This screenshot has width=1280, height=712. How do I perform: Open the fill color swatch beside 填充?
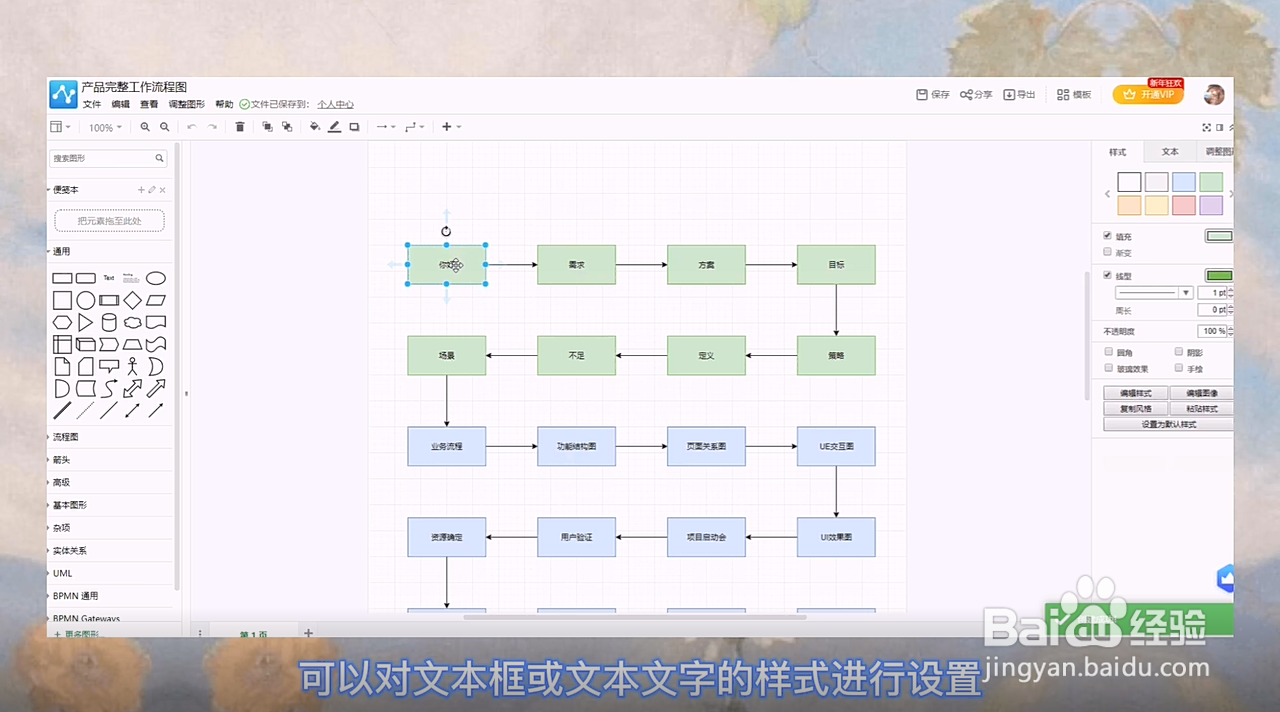[x=1219, y=236]
